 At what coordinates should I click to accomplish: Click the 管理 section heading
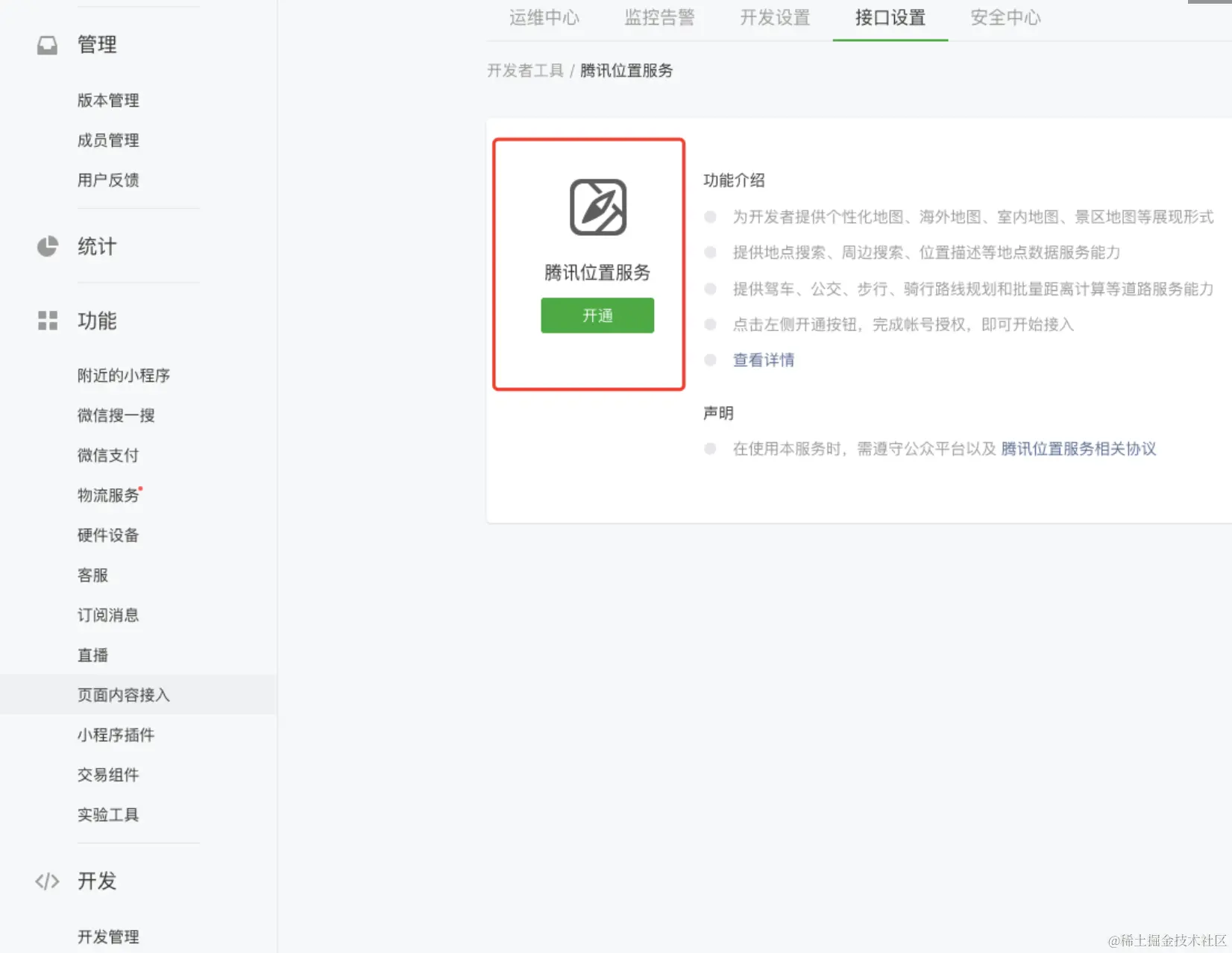(97, 45)
